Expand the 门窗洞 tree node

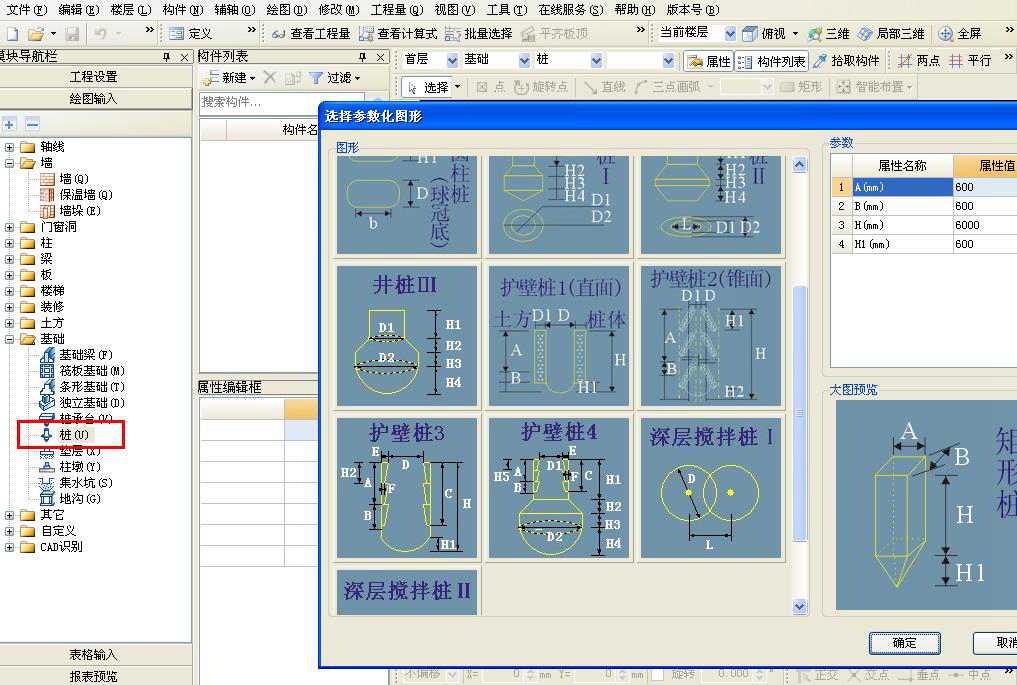[9, 227]
